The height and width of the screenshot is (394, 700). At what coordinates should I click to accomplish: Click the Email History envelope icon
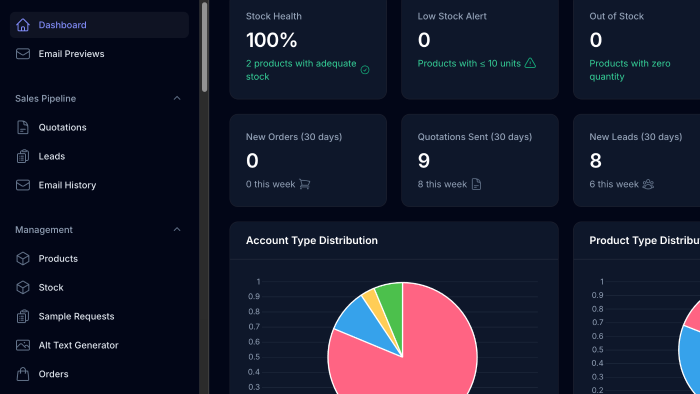tap(23, 185)
